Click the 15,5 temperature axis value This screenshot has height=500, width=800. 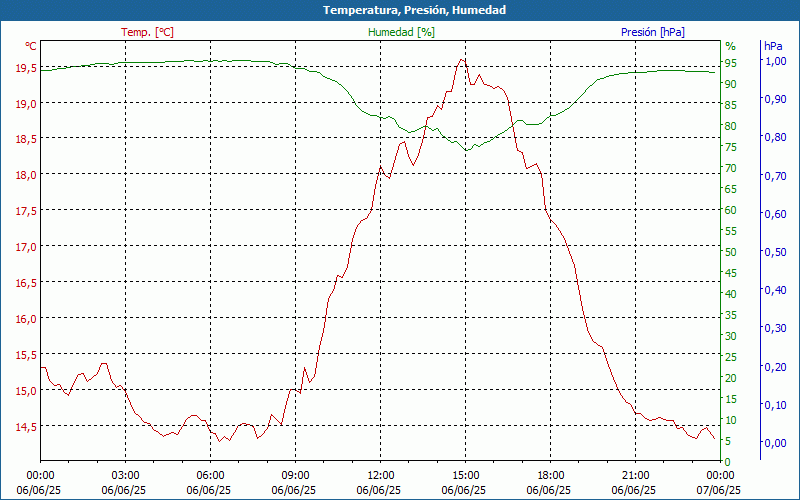28,355
